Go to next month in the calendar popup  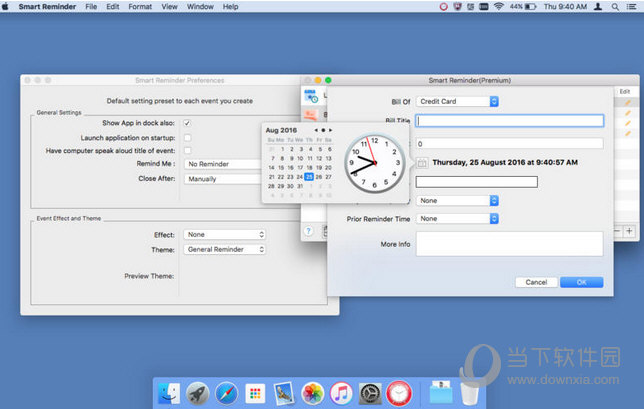click(x=330, y=130)
